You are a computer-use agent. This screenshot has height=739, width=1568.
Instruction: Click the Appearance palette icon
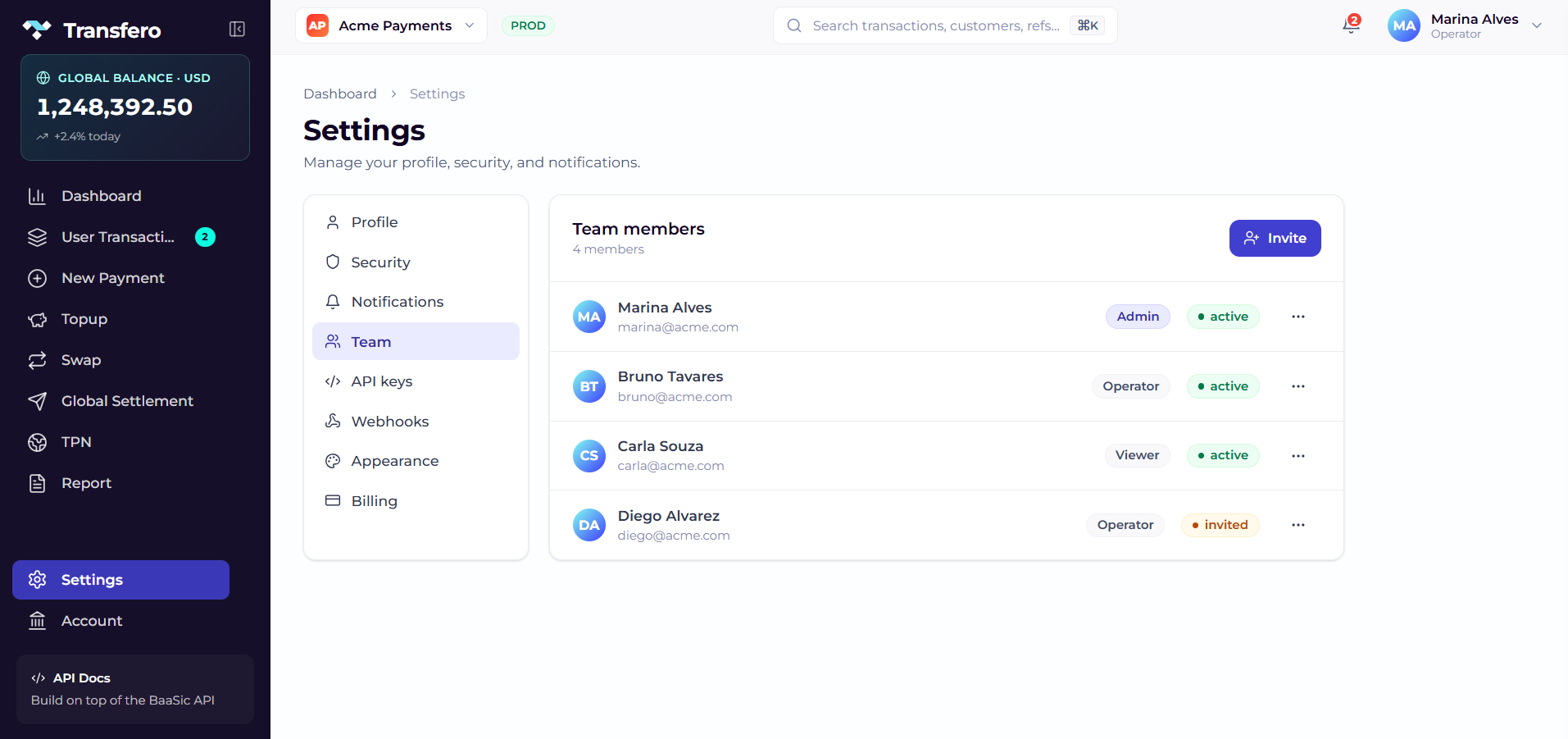(x=333, y=461)
